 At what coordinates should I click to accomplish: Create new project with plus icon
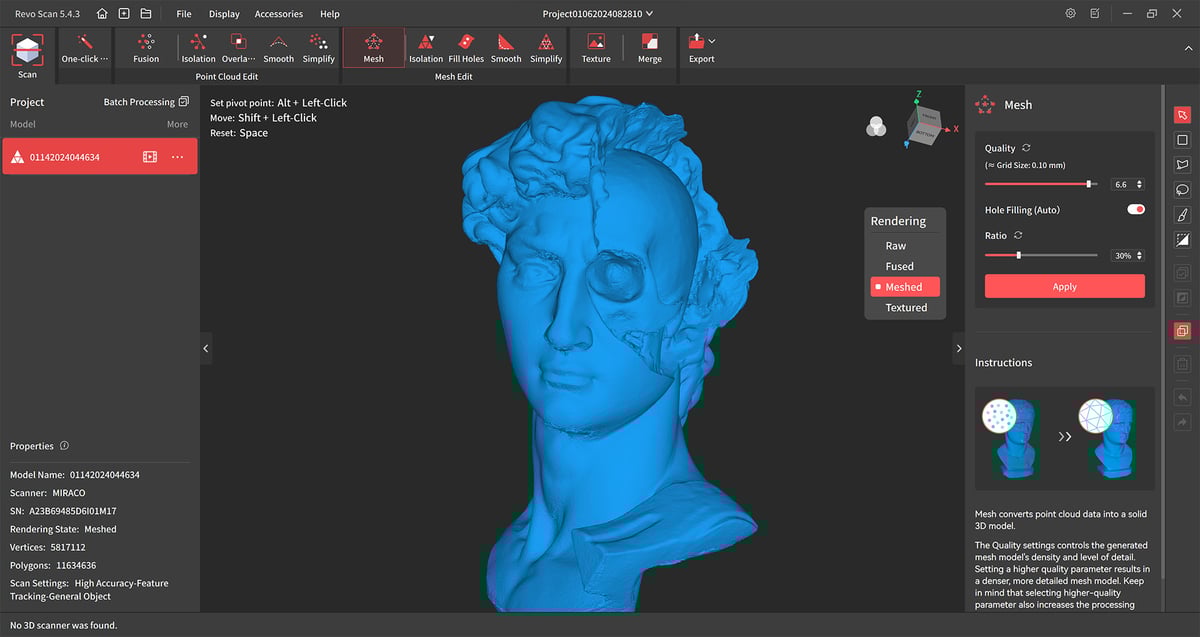click(x=124, y=14)
